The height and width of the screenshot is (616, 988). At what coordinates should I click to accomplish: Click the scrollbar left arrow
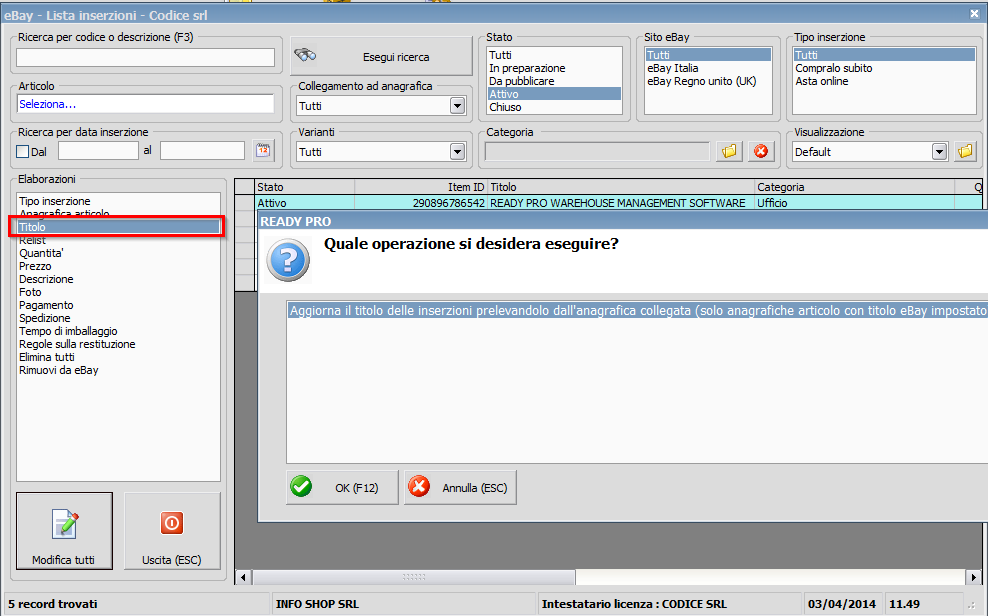244,577
